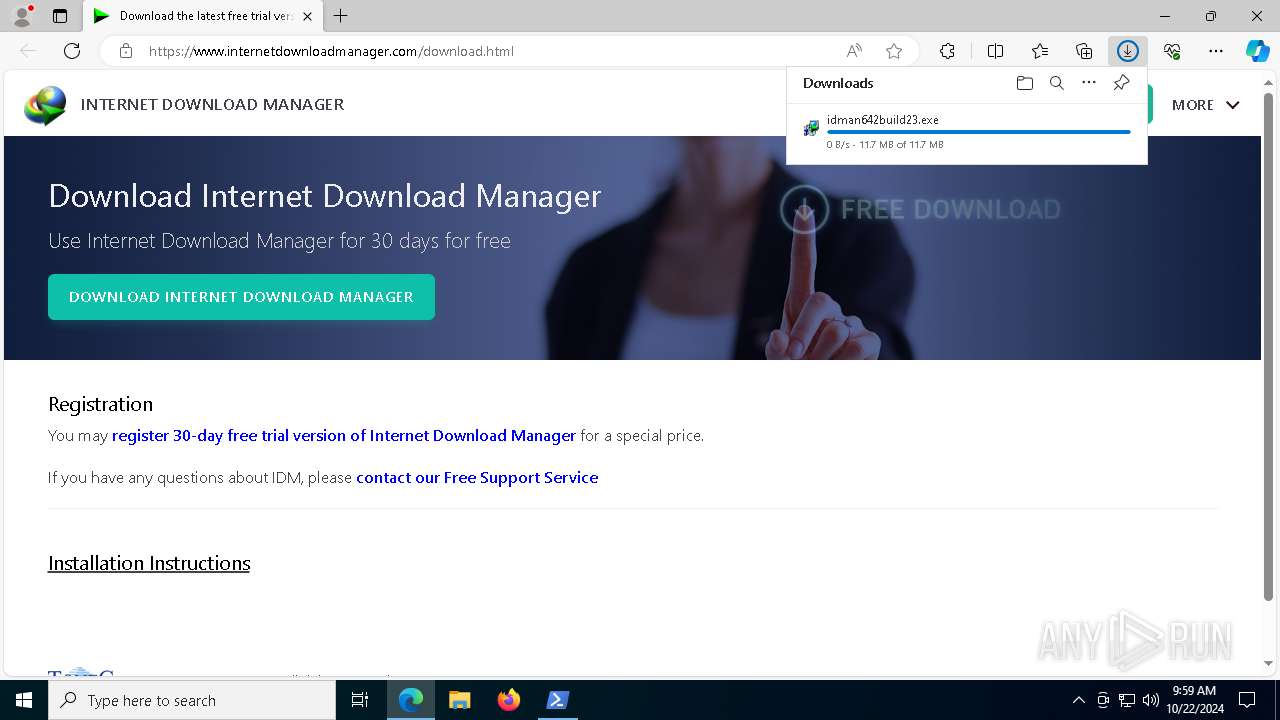Toggle split screen view
Viewport: 1280px width, 720px height.
[995, 51]
